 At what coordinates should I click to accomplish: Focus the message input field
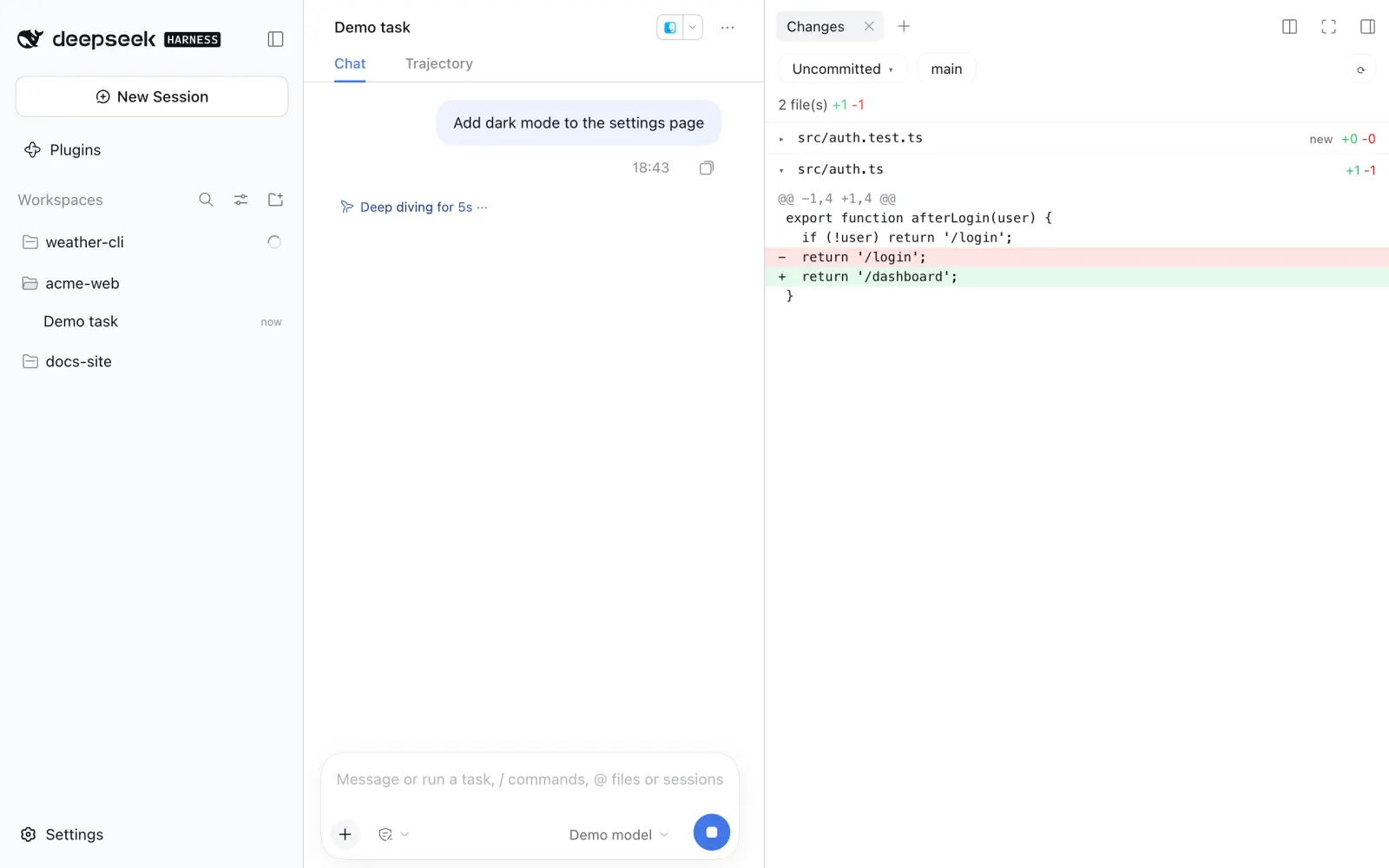point(530,779)
